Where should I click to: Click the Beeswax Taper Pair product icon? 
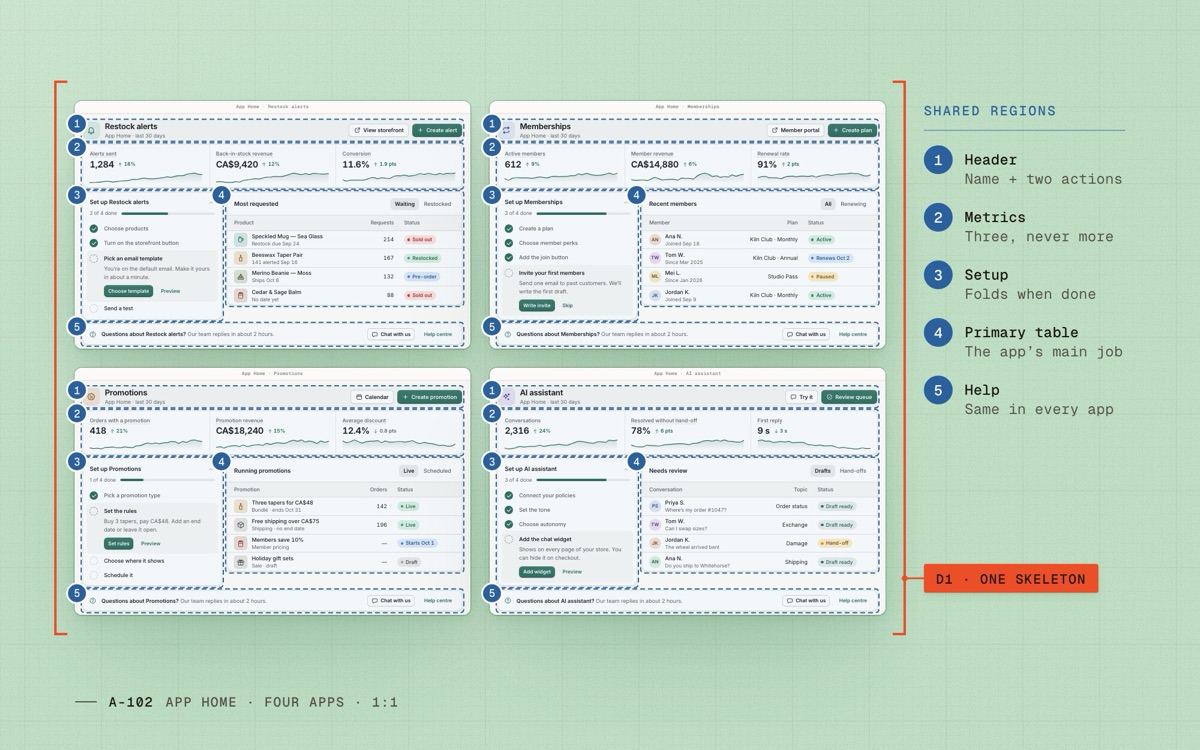241,258
